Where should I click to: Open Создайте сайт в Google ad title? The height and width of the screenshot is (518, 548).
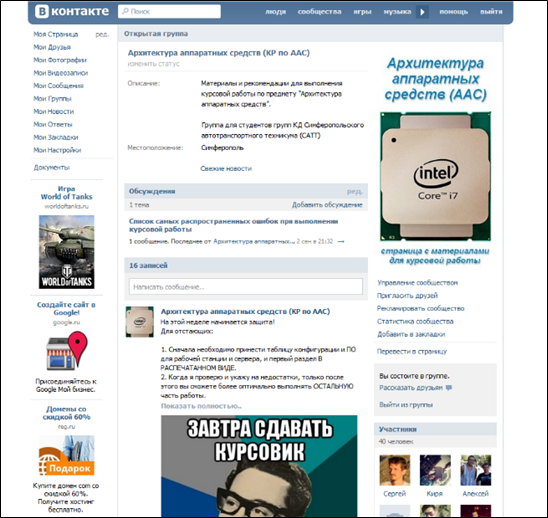pos(66,309)
